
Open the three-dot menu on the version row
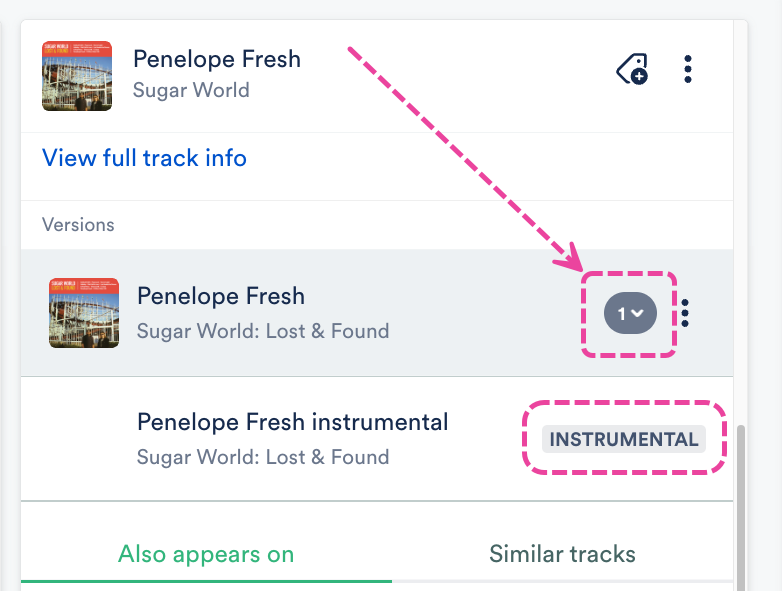pyautogui.click(x=685, y=313)
